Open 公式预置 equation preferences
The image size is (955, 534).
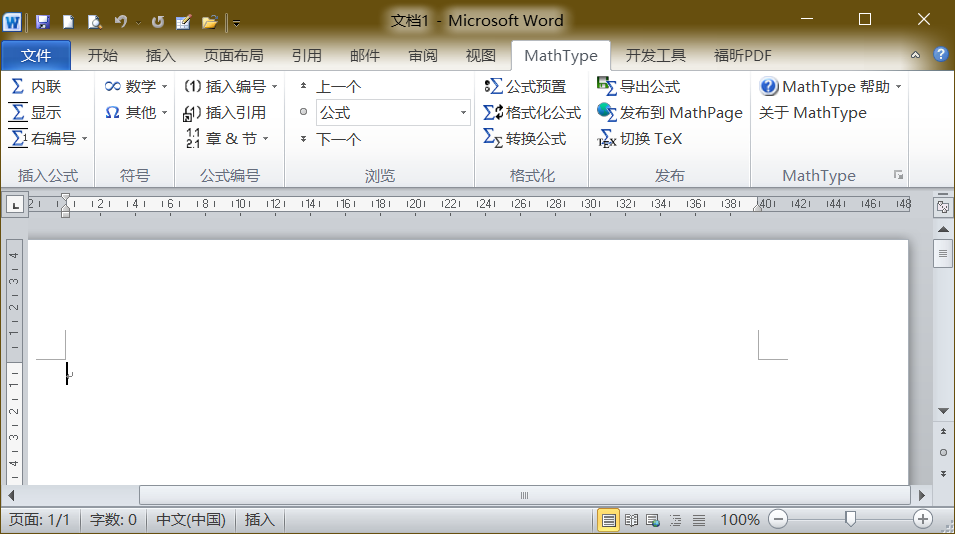[525, 87]
